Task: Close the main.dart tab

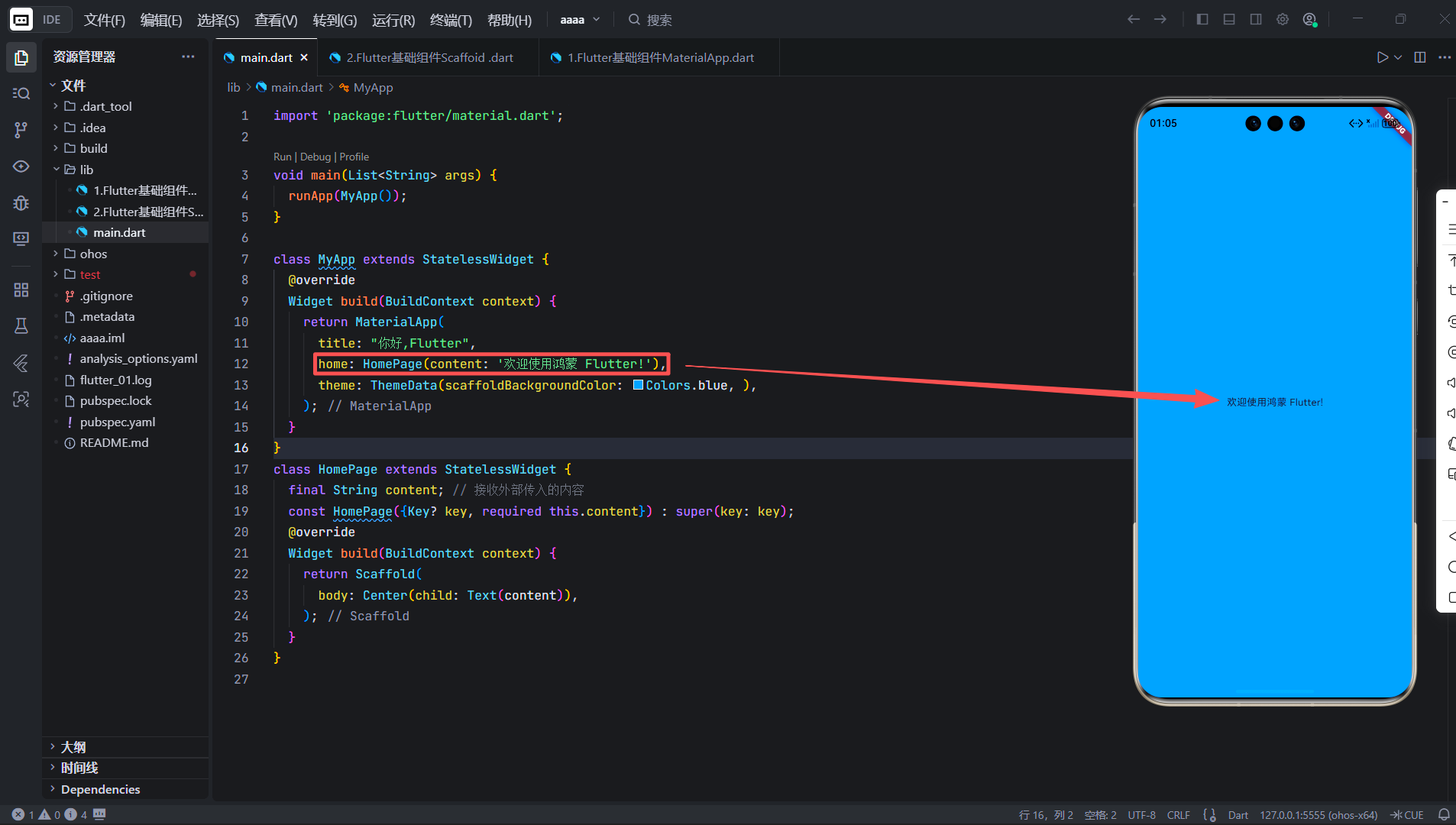Action: pos(304,57)
